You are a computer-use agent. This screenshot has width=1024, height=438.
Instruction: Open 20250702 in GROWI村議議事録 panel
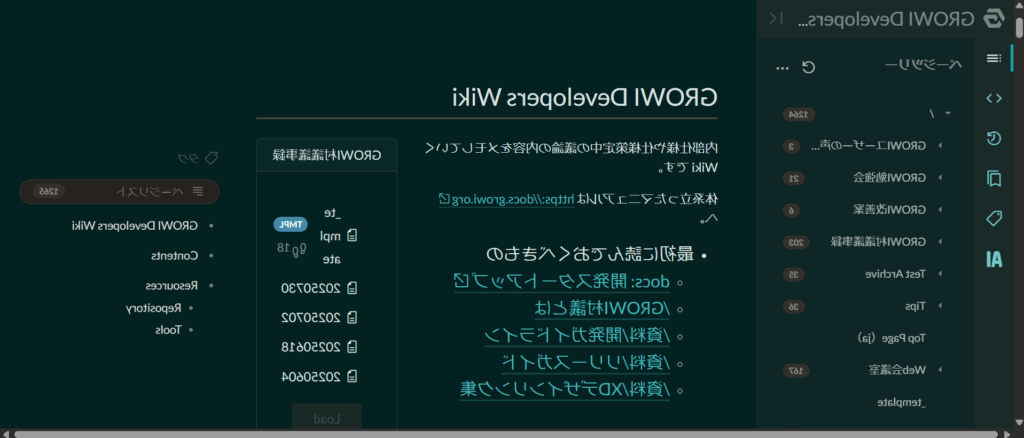point(312,317)
